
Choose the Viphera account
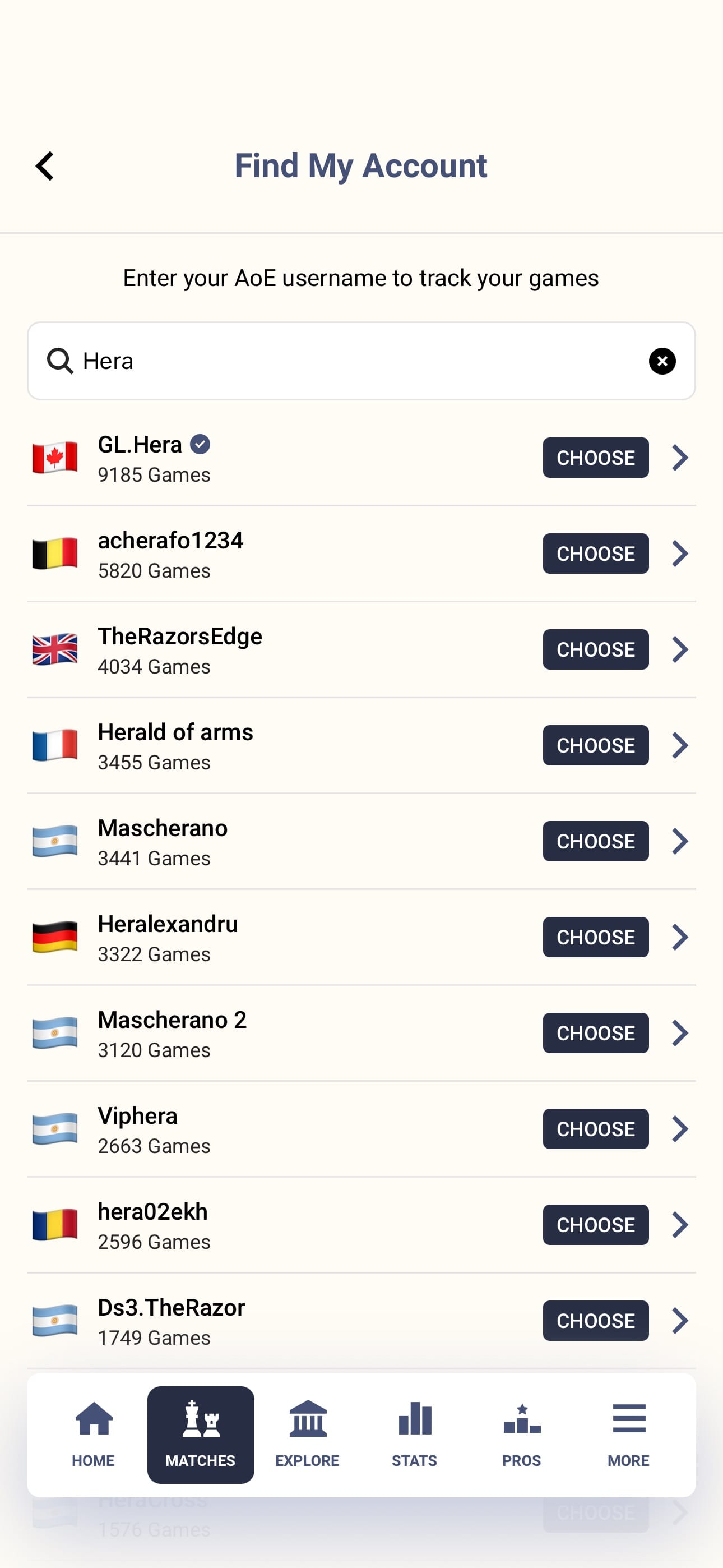click(595, 1128)
